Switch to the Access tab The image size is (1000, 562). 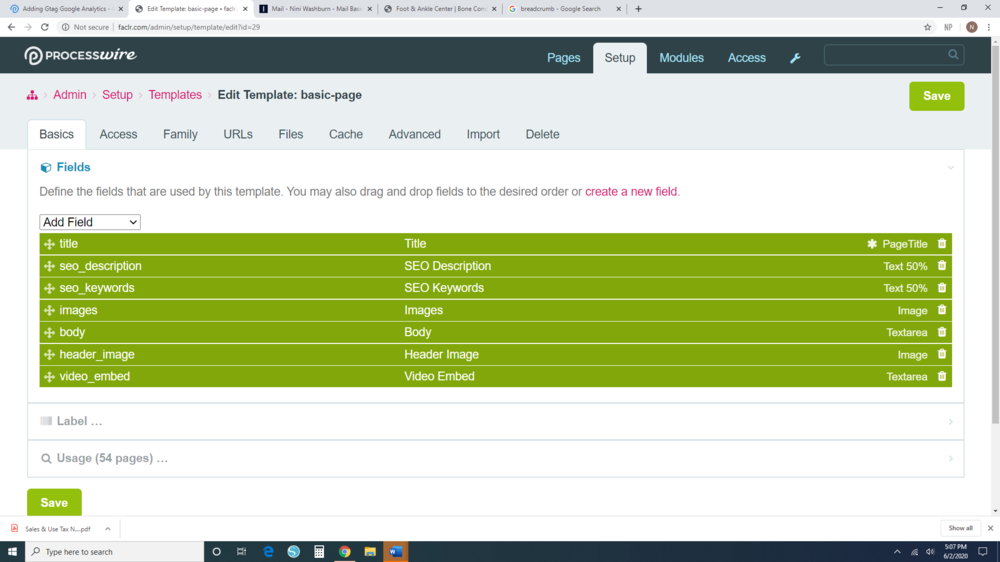coord(118,134)
